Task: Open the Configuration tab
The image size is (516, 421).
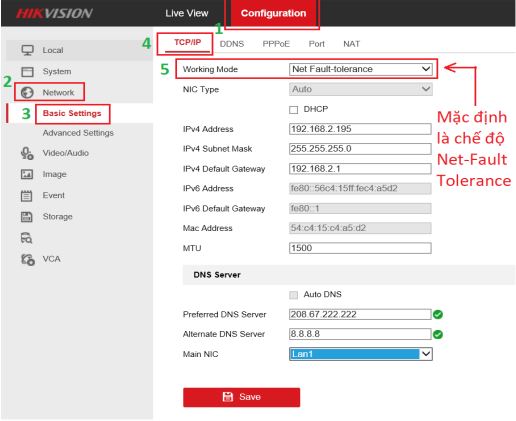Action: point(273,13)
